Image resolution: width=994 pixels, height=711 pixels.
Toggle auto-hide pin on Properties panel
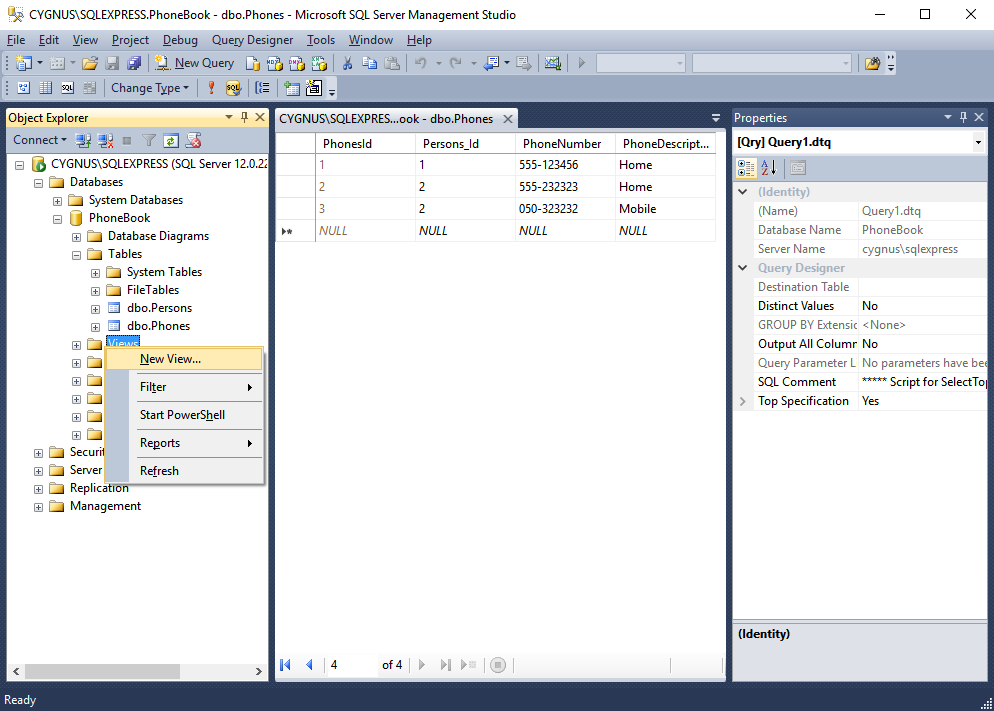coord(964,117)
